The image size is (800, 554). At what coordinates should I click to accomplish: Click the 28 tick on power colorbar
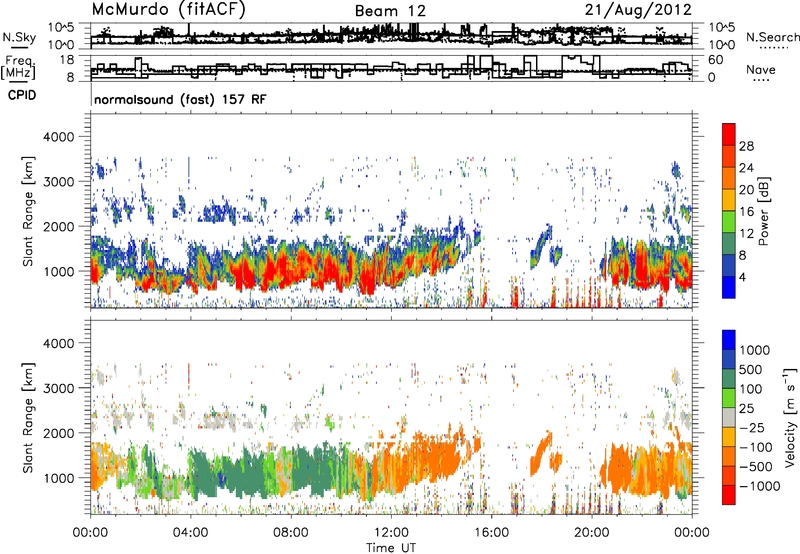pos(746,146)
